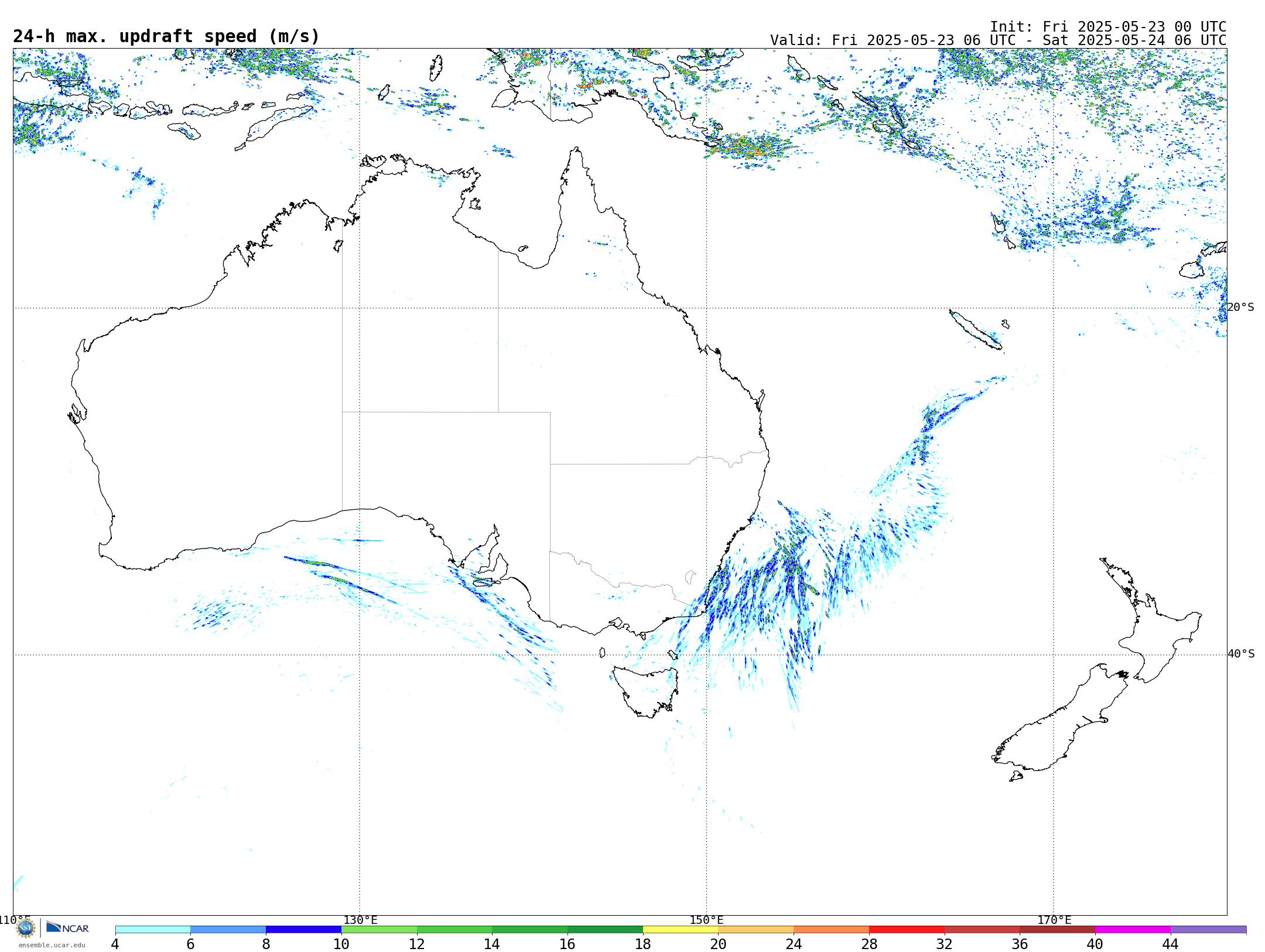Click the '20°S' latitude label
This screenshot has width=1265, height=952.
click(x=1241, y=307)
